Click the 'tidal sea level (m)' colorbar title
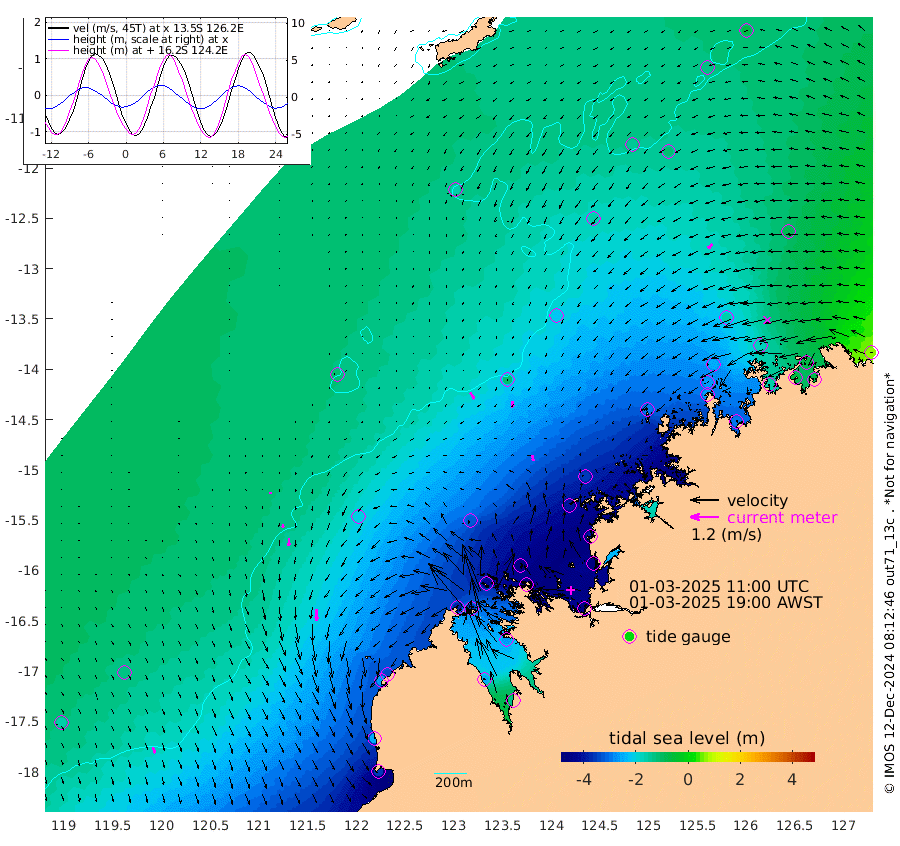This screenshot has width=900, height=846. pyautogui.click(x=687, y=738)
